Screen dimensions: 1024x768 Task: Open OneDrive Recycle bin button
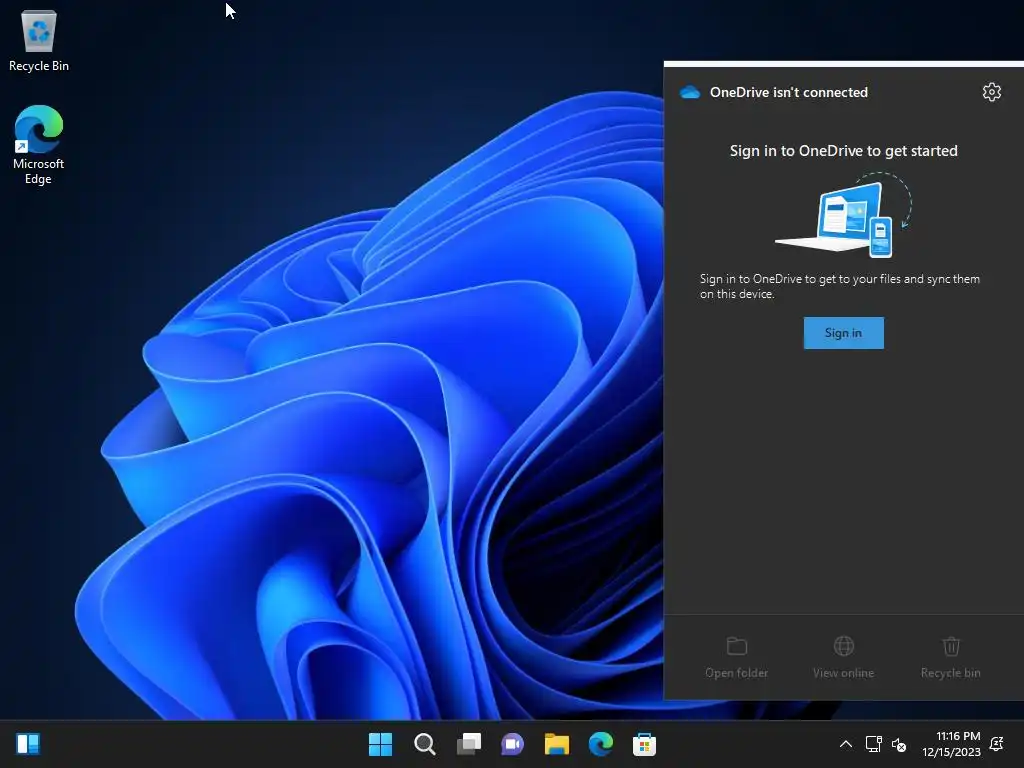click(x=950, y=658)
